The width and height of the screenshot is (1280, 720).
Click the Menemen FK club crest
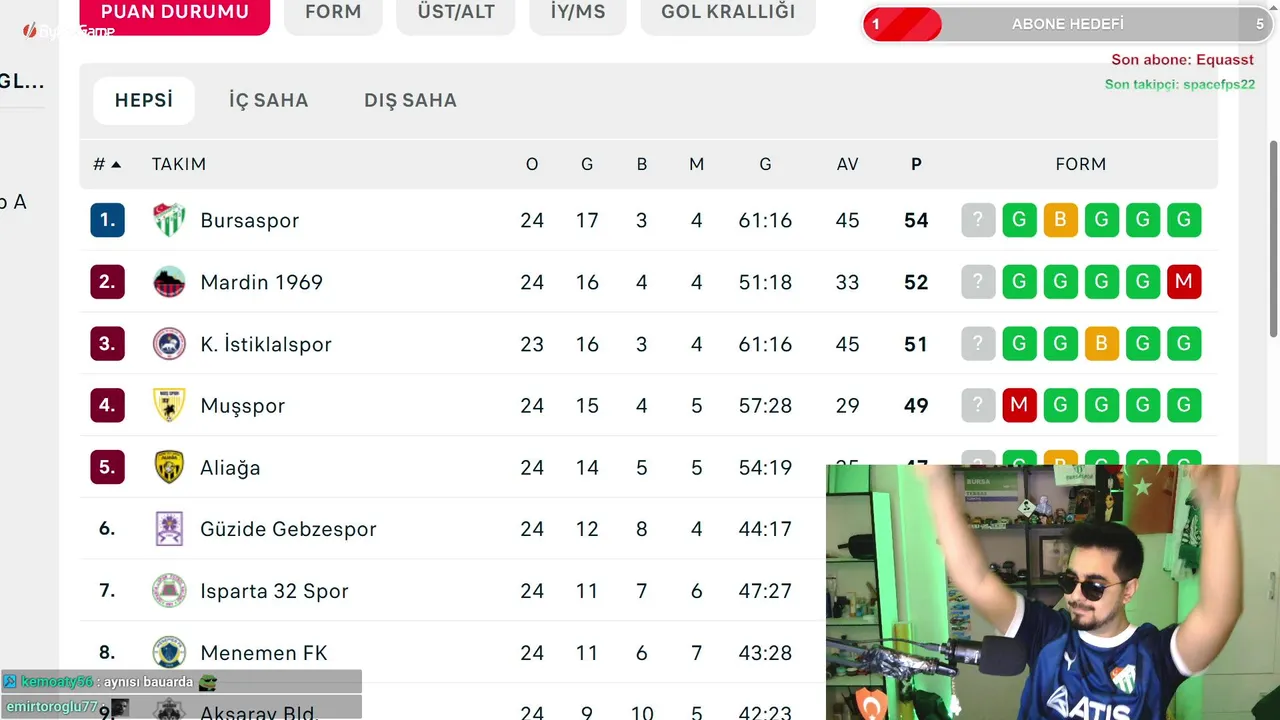(x=169, y=653)
